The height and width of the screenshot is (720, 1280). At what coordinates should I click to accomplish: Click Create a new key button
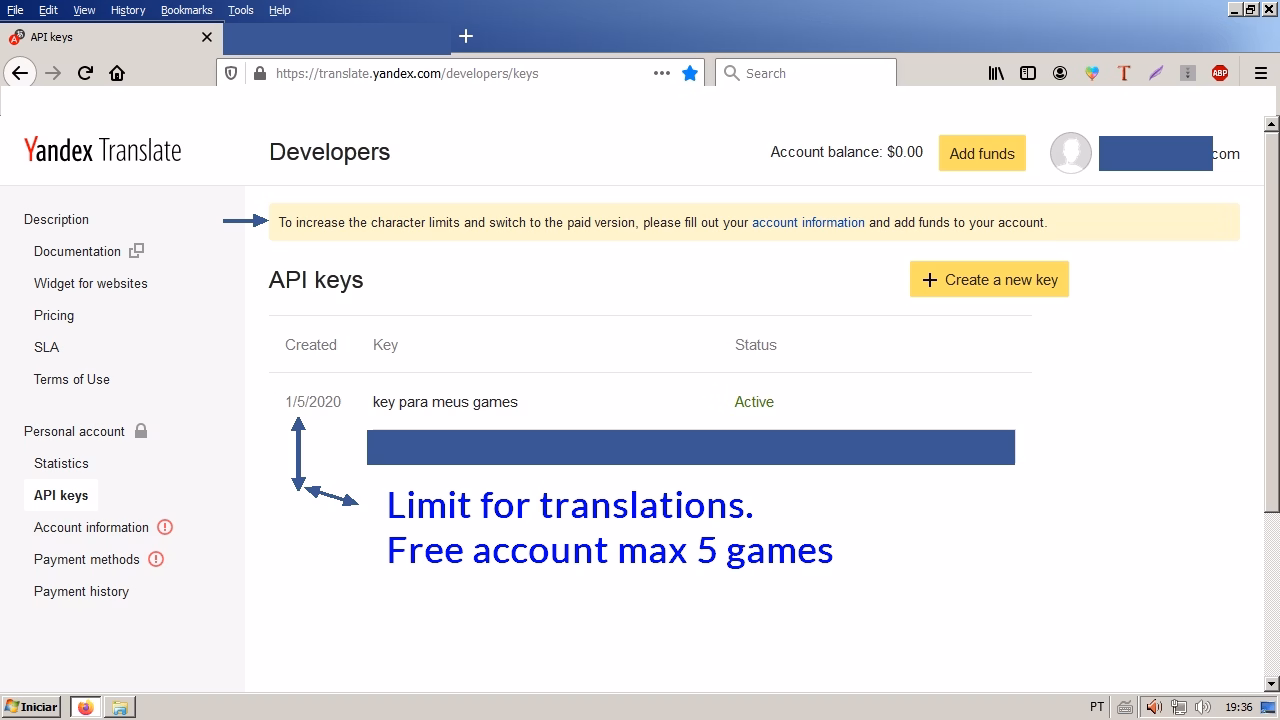point(989,280)
